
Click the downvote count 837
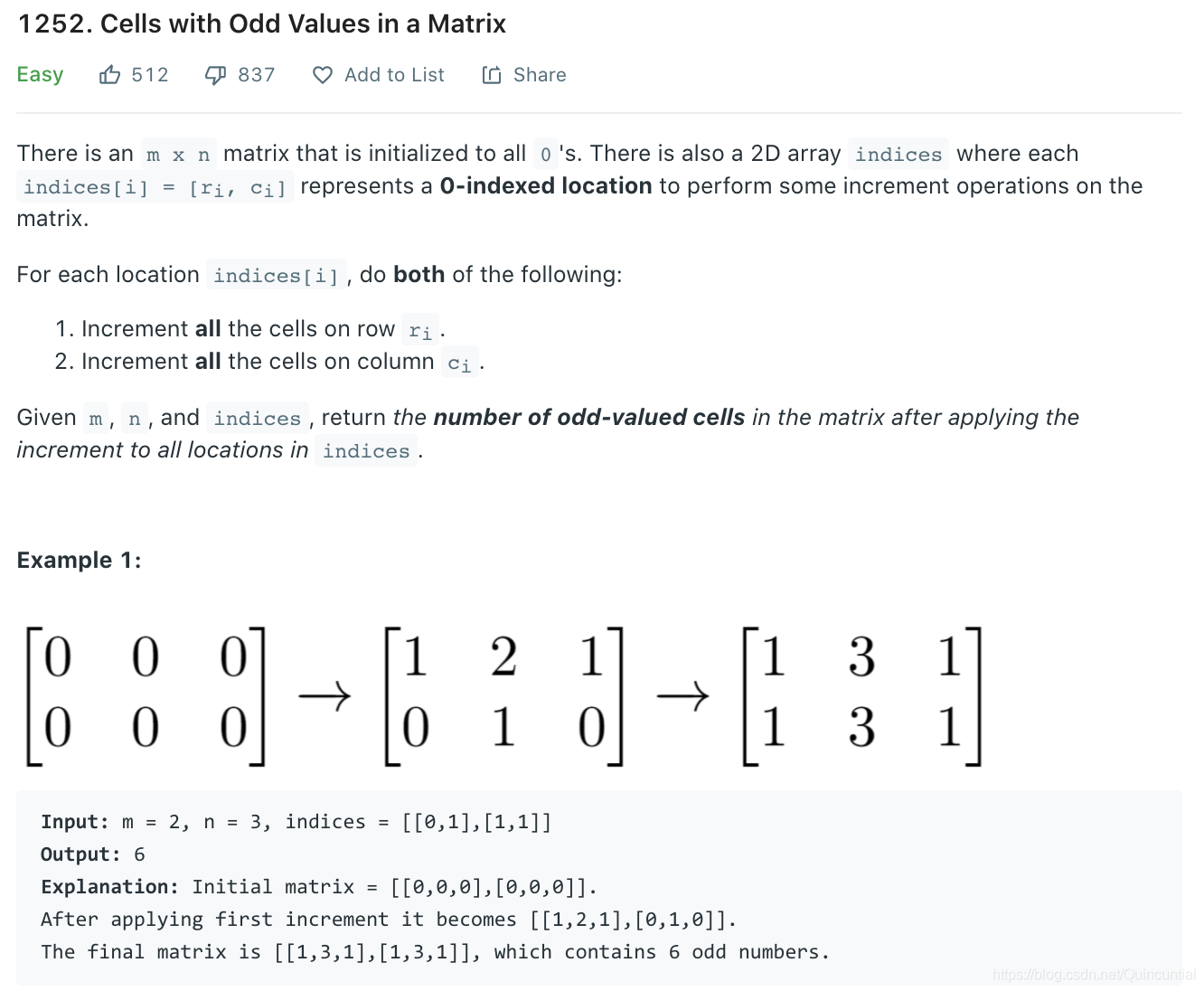point(257,74)
